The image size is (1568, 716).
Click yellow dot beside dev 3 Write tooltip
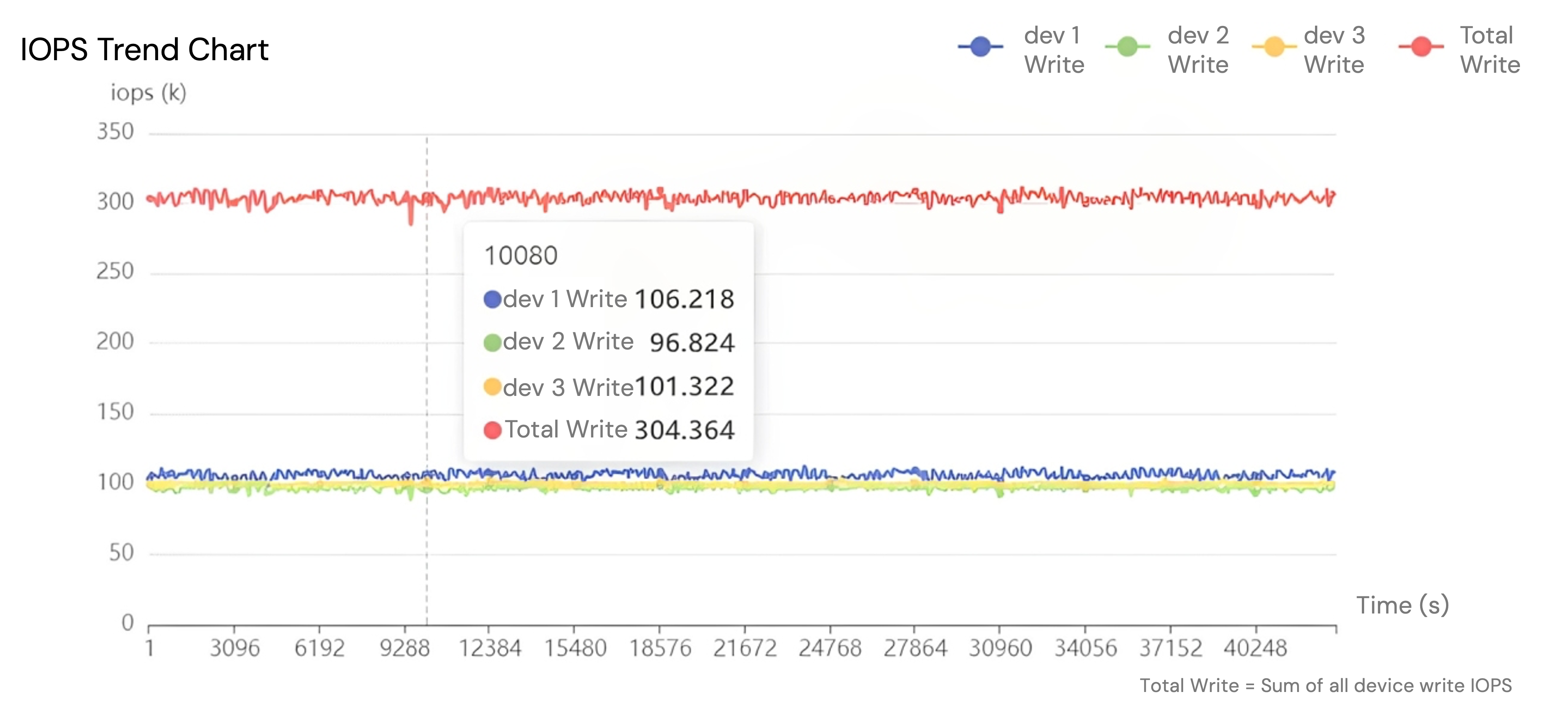[x=492, y=387]
